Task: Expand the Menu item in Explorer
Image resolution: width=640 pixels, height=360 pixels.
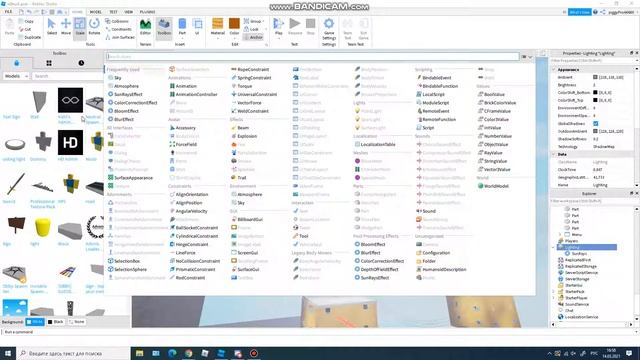Action: (560, 235)
